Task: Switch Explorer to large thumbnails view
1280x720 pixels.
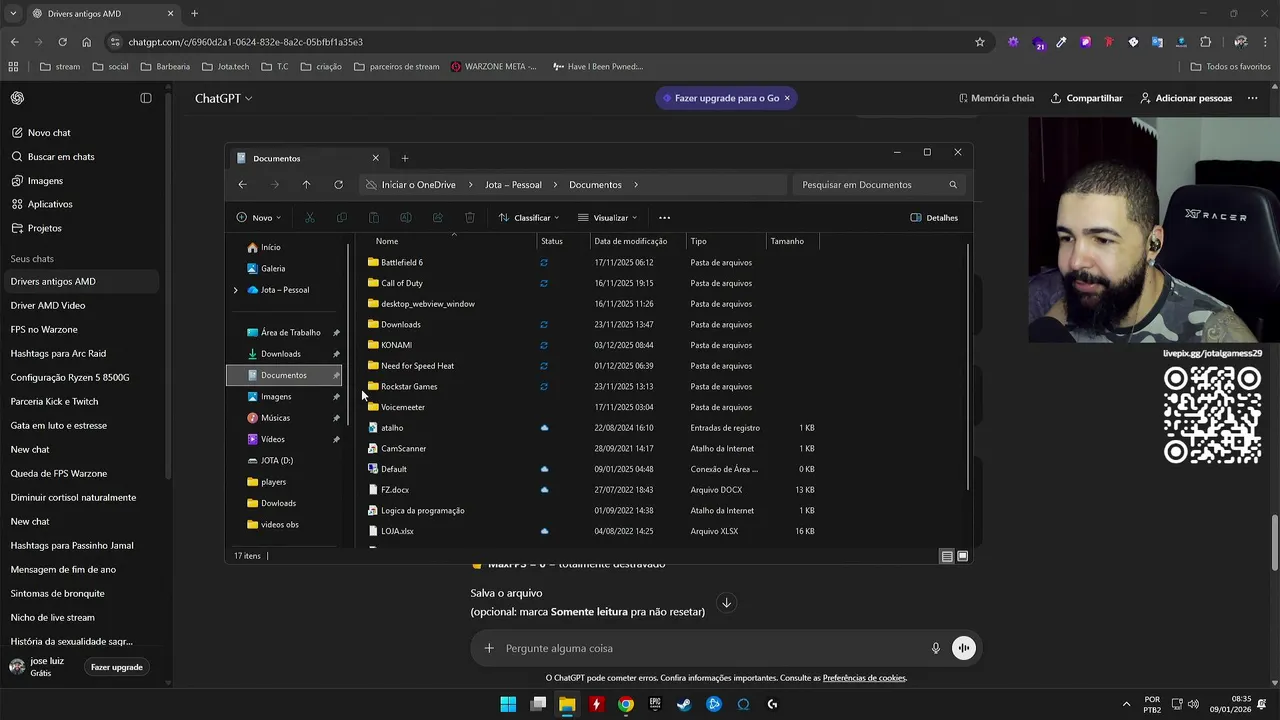Action: click(x=963, y=556)
